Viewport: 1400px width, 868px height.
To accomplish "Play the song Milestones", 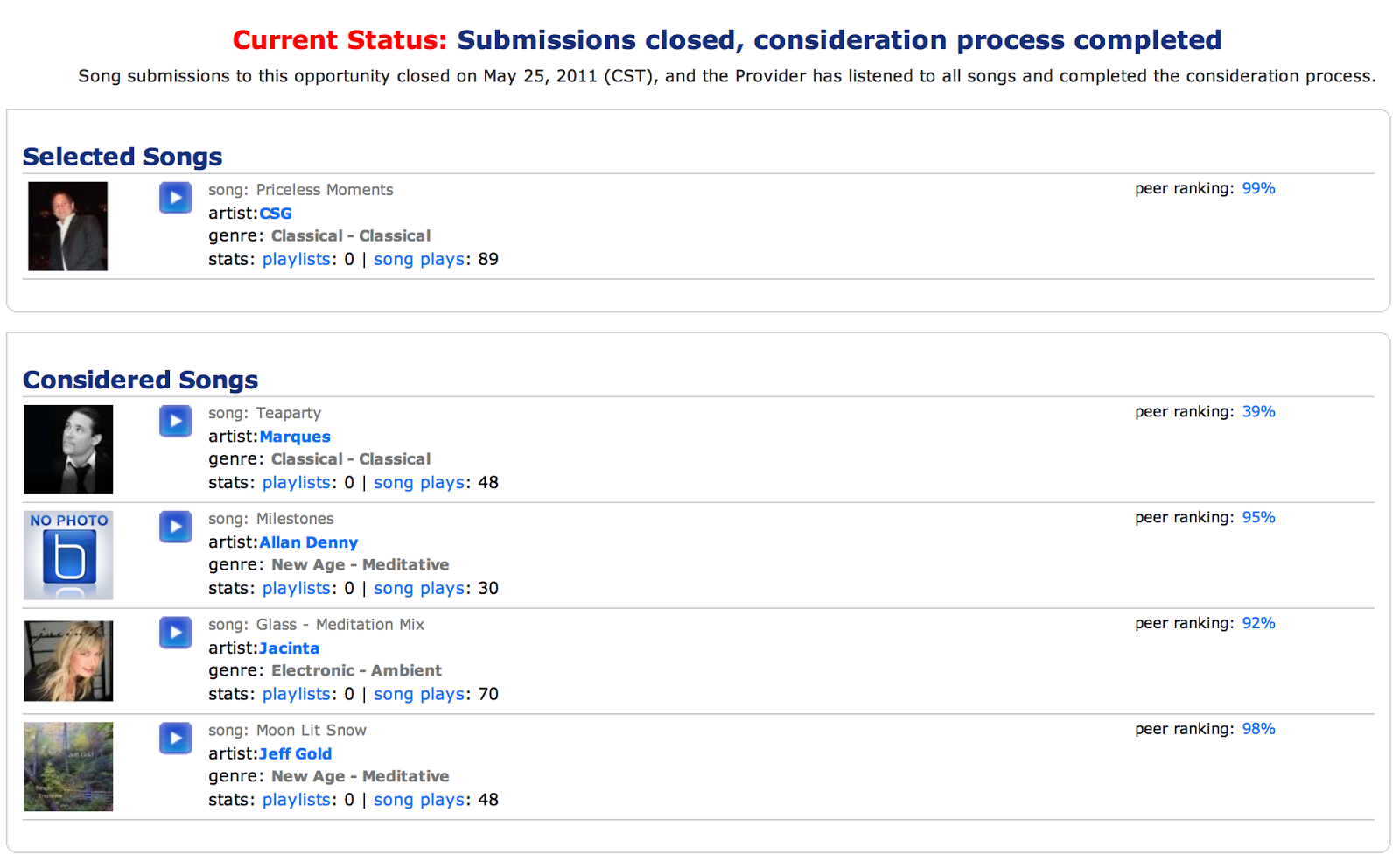I will coord(175,527).
